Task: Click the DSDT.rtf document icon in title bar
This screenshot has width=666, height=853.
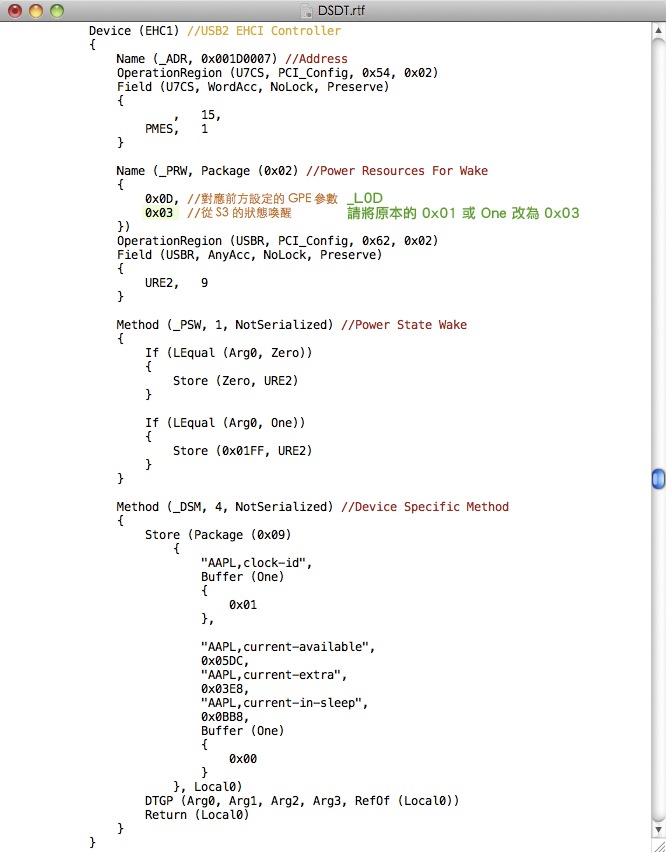Action: point(307,10)
